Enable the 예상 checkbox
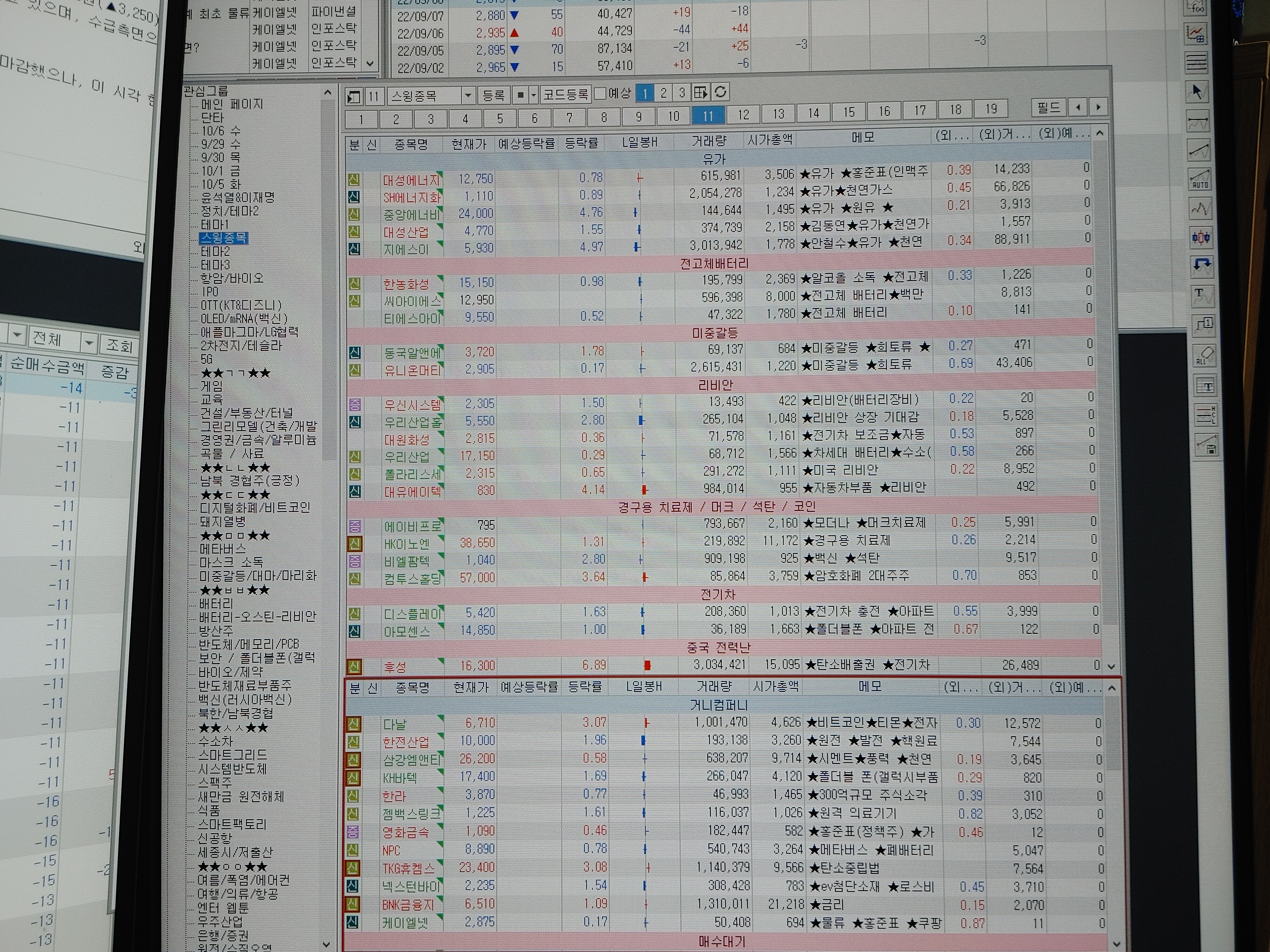The image size is (1270, 952). [601, 93]
